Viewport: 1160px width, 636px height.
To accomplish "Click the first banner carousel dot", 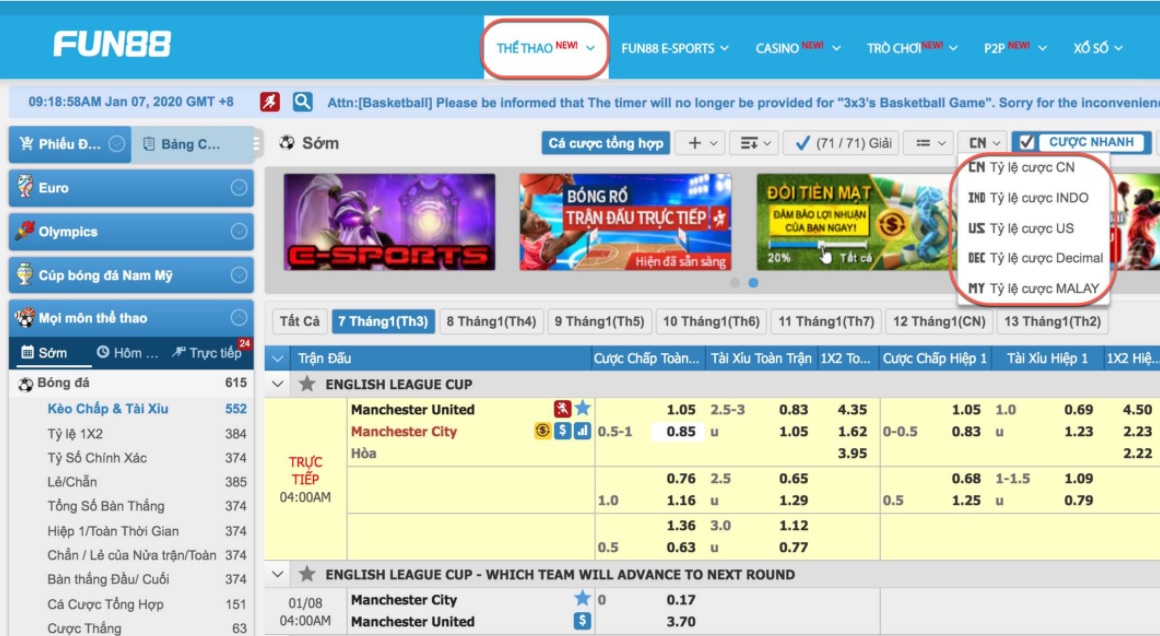I will click(x=735, y=283).
